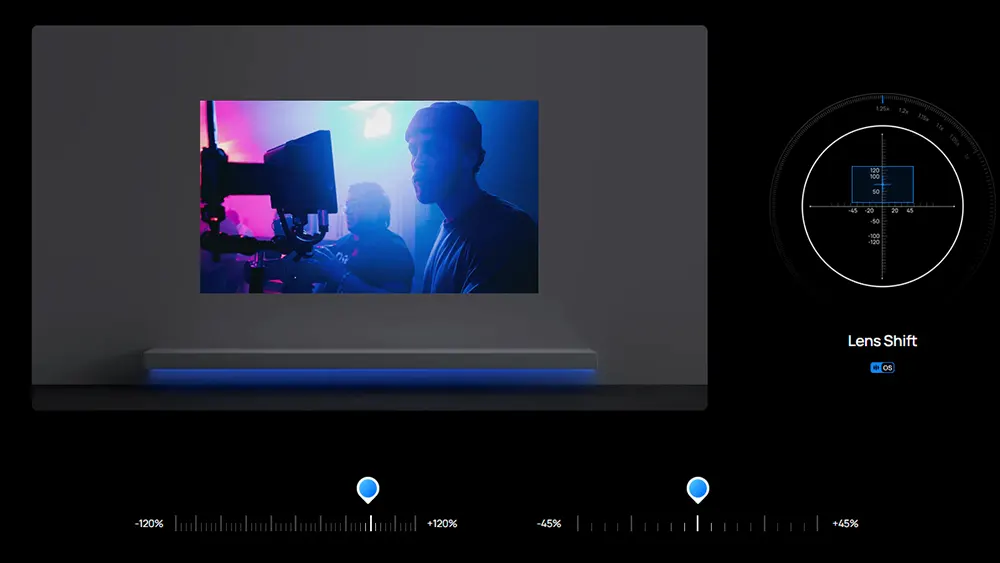Click the horizontal lens shift blue pin handle
Viewport: 1000px width, 563px height.
click(698, 489)
